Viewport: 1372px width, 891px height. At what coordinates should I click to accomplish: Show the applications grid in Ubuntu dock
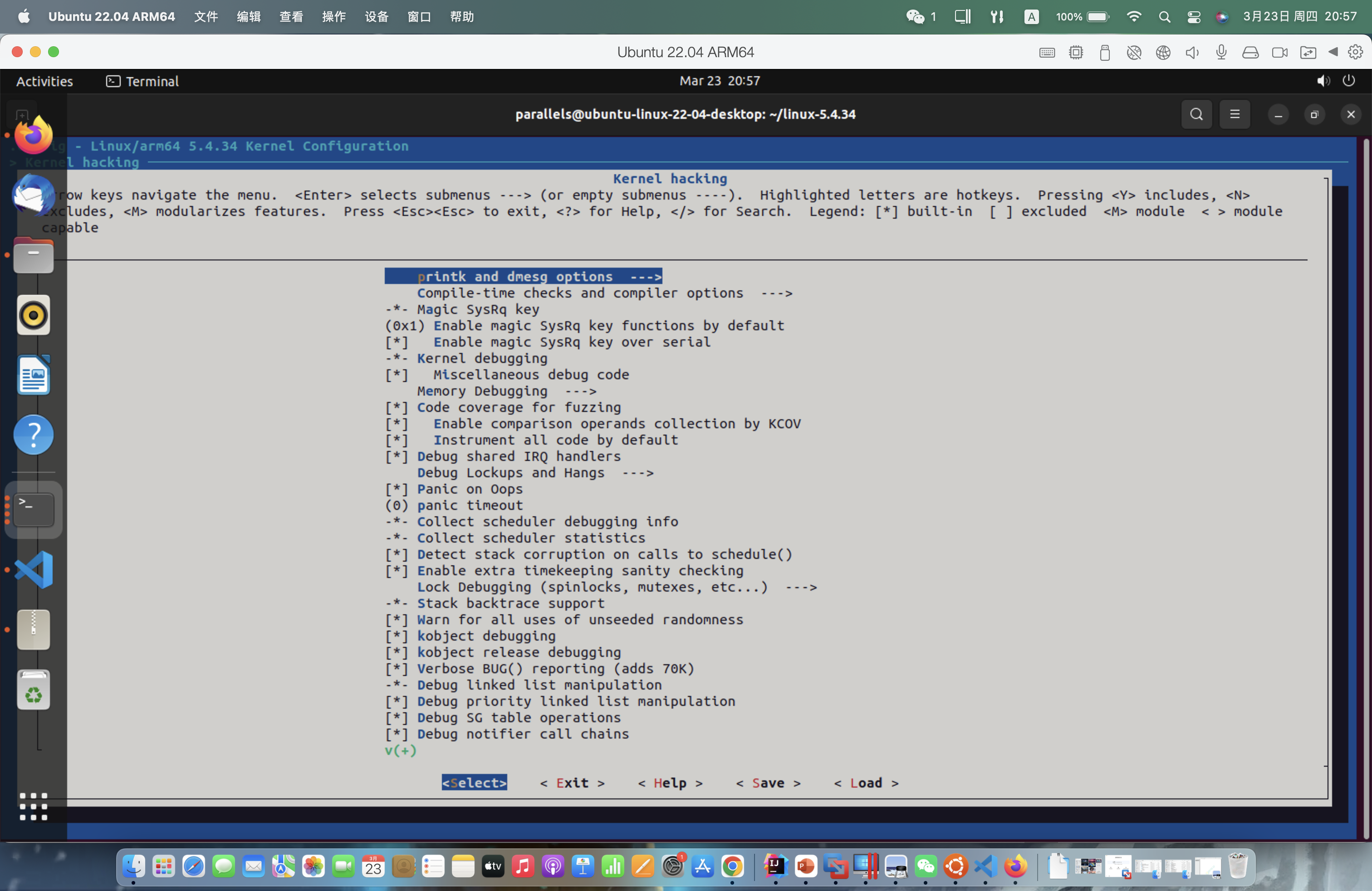pyautogui.click(x=34, y=806)
